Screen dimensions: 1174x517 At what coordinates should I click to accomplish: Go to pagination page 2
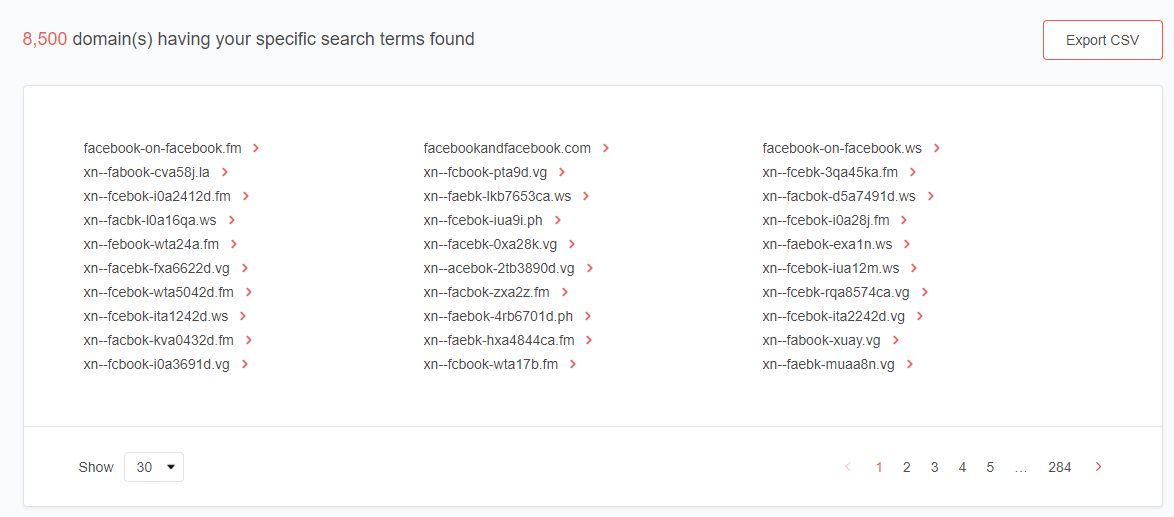click(x=907, y=467)
